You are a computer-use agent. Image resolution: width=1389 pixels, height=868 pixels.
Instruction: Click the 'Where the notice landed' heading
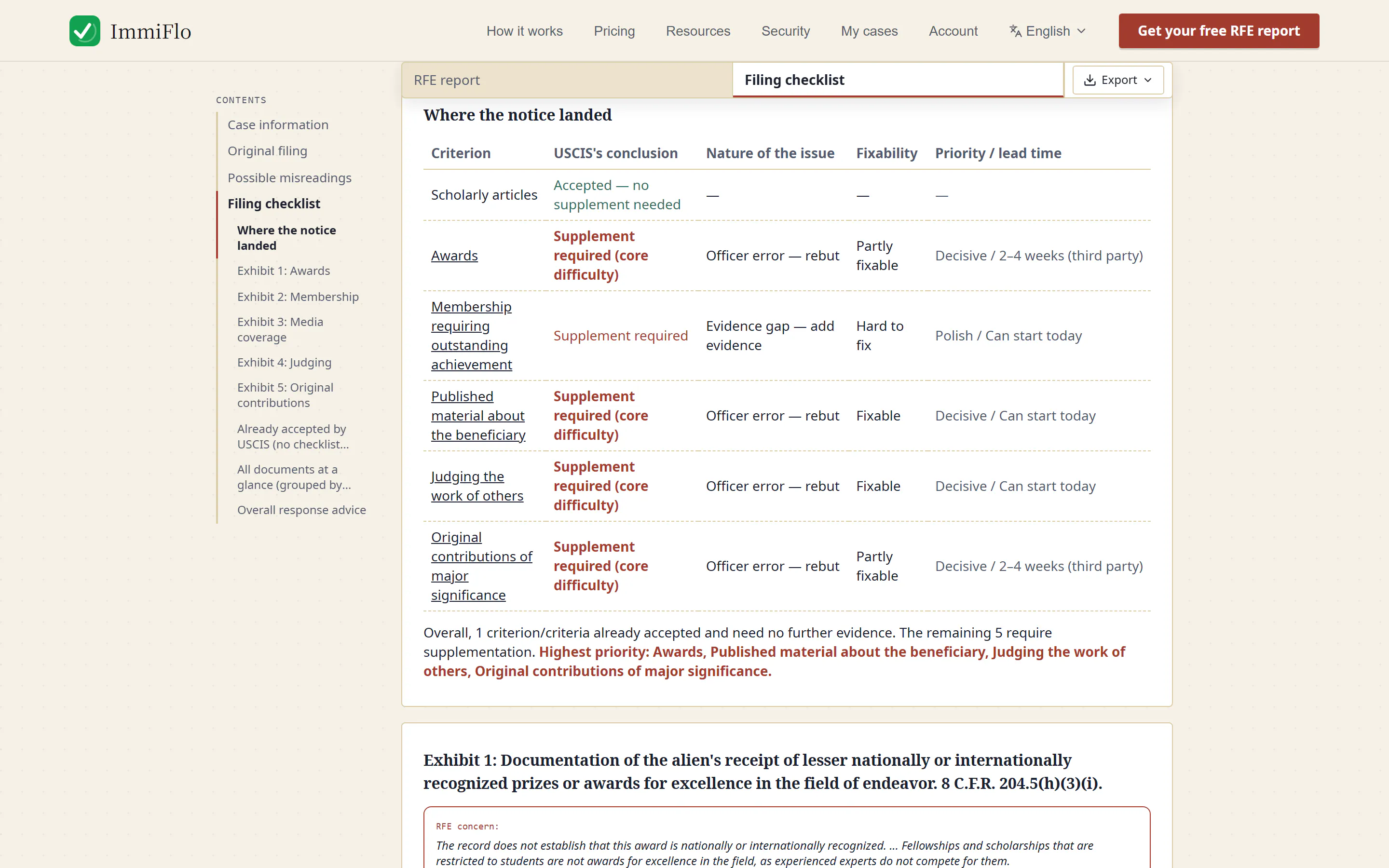(x=517, y=115)
